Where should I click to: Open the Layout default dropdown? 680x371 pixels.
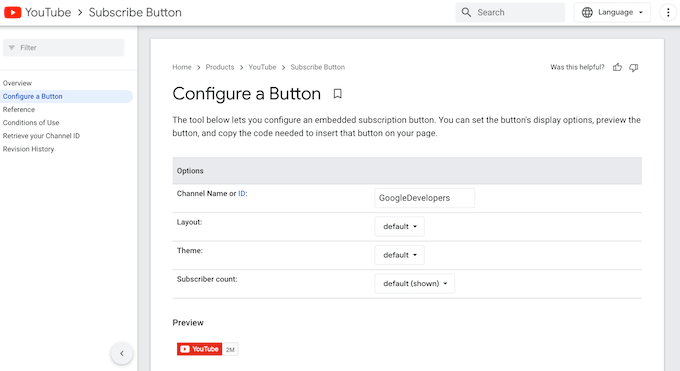point(399,227)
